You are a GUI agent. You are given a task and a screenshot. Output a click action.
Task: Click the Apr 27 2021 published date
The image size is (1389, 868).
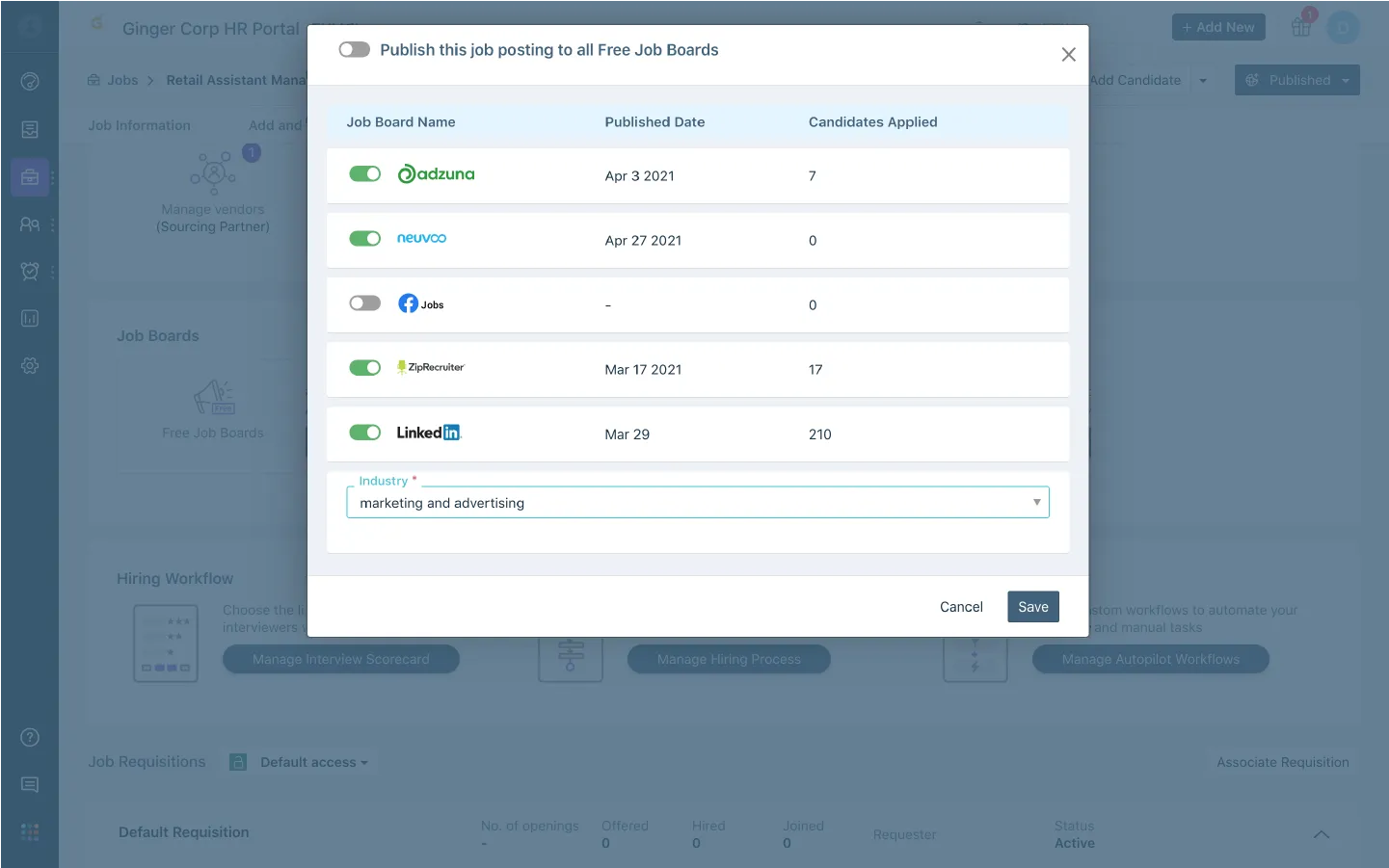pos(643,240)
